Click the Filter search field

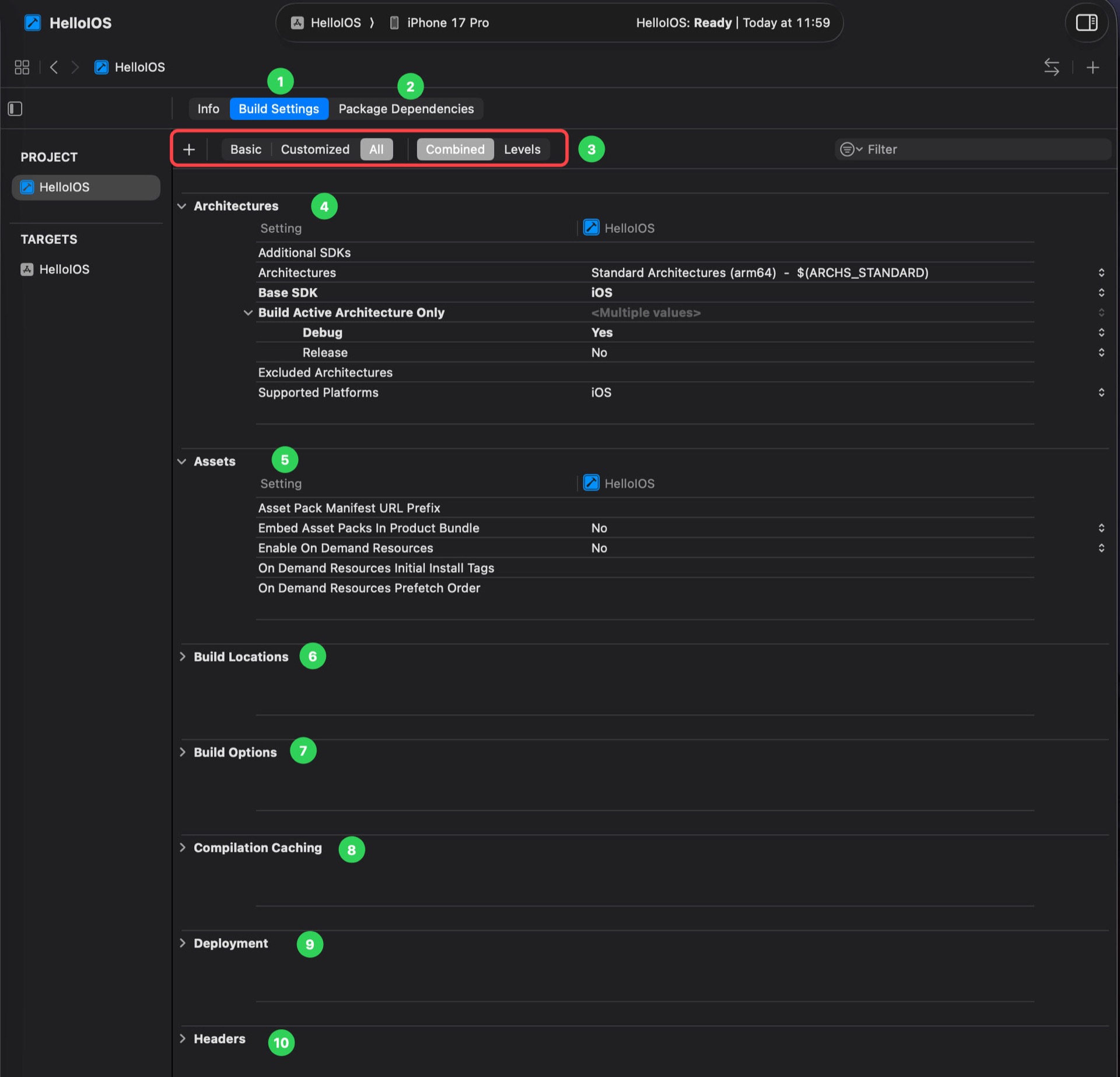pos(973,149)
